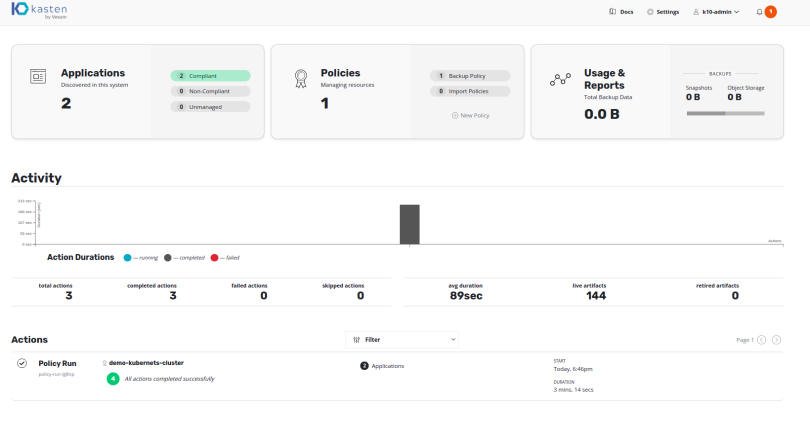This screenshot has height=439, width=810.
Task: Click the backups storage progress bar
Action: (725, 114)
